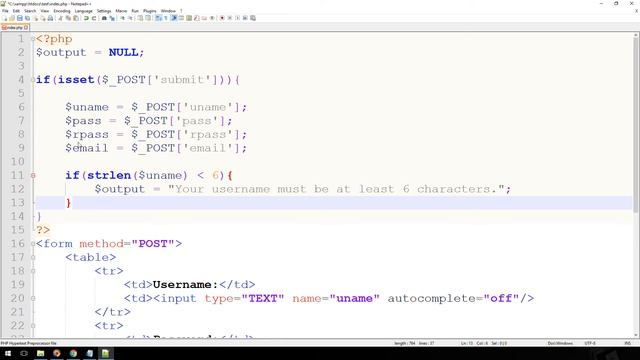Viewport: 640px width, 360px height.
Task: Open Firefox from the taskbar
Action: click(57, 353)
